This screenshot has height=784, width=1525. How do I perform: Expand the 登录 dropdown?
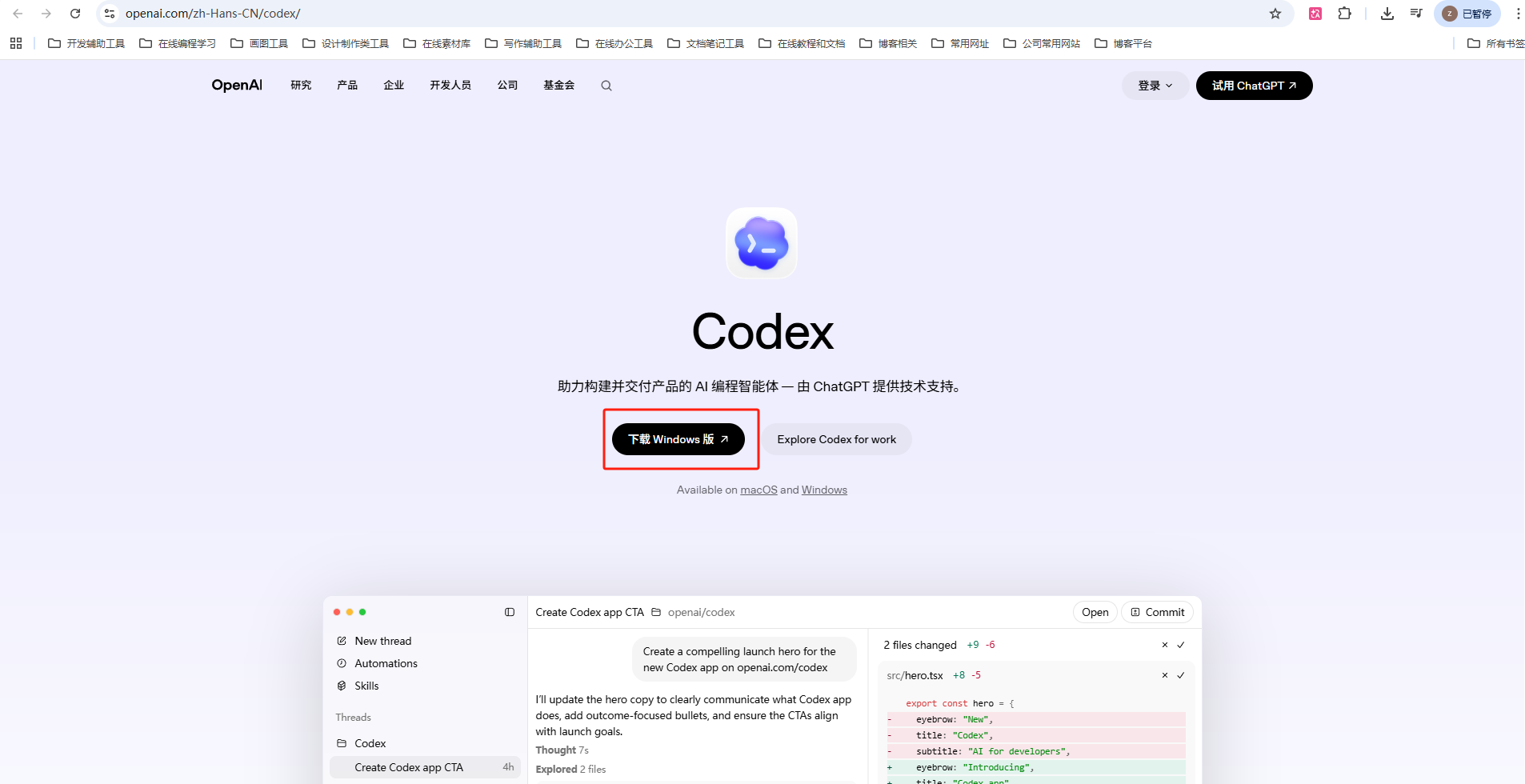1155,86
